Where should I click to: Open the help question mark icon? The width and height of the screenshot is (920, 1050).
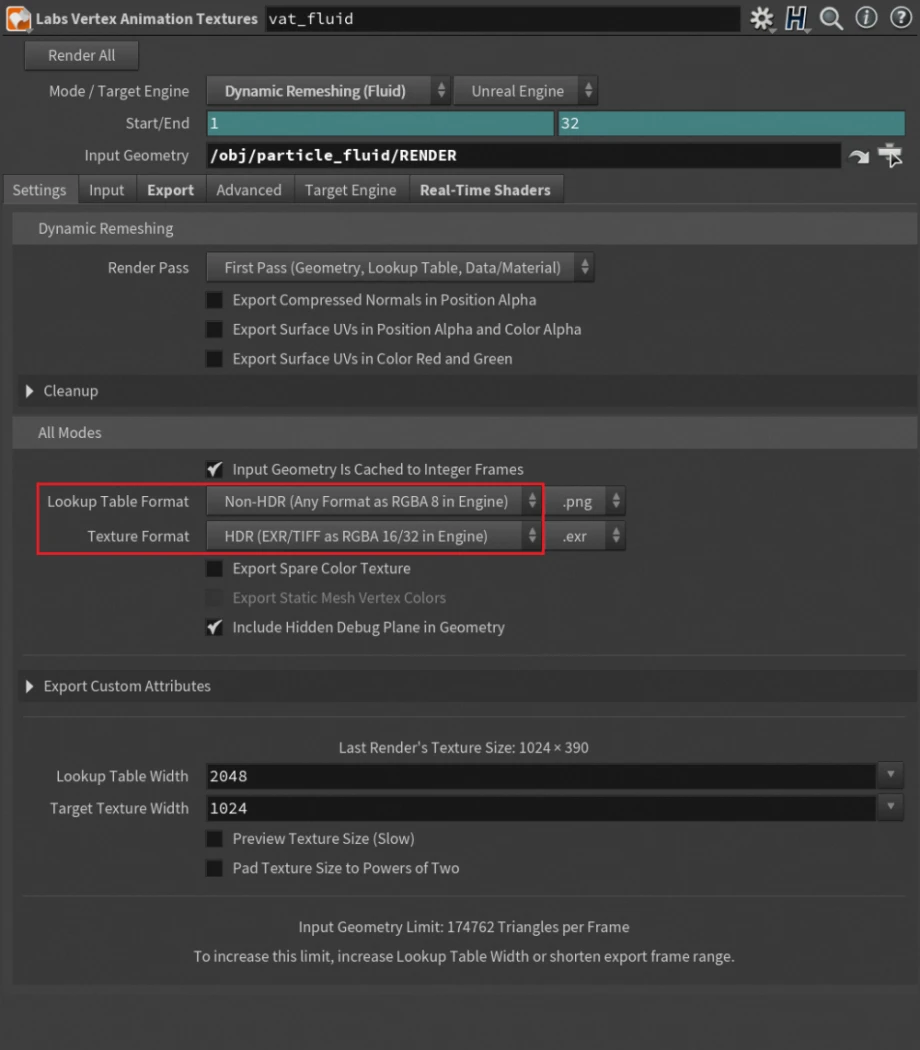900,18
